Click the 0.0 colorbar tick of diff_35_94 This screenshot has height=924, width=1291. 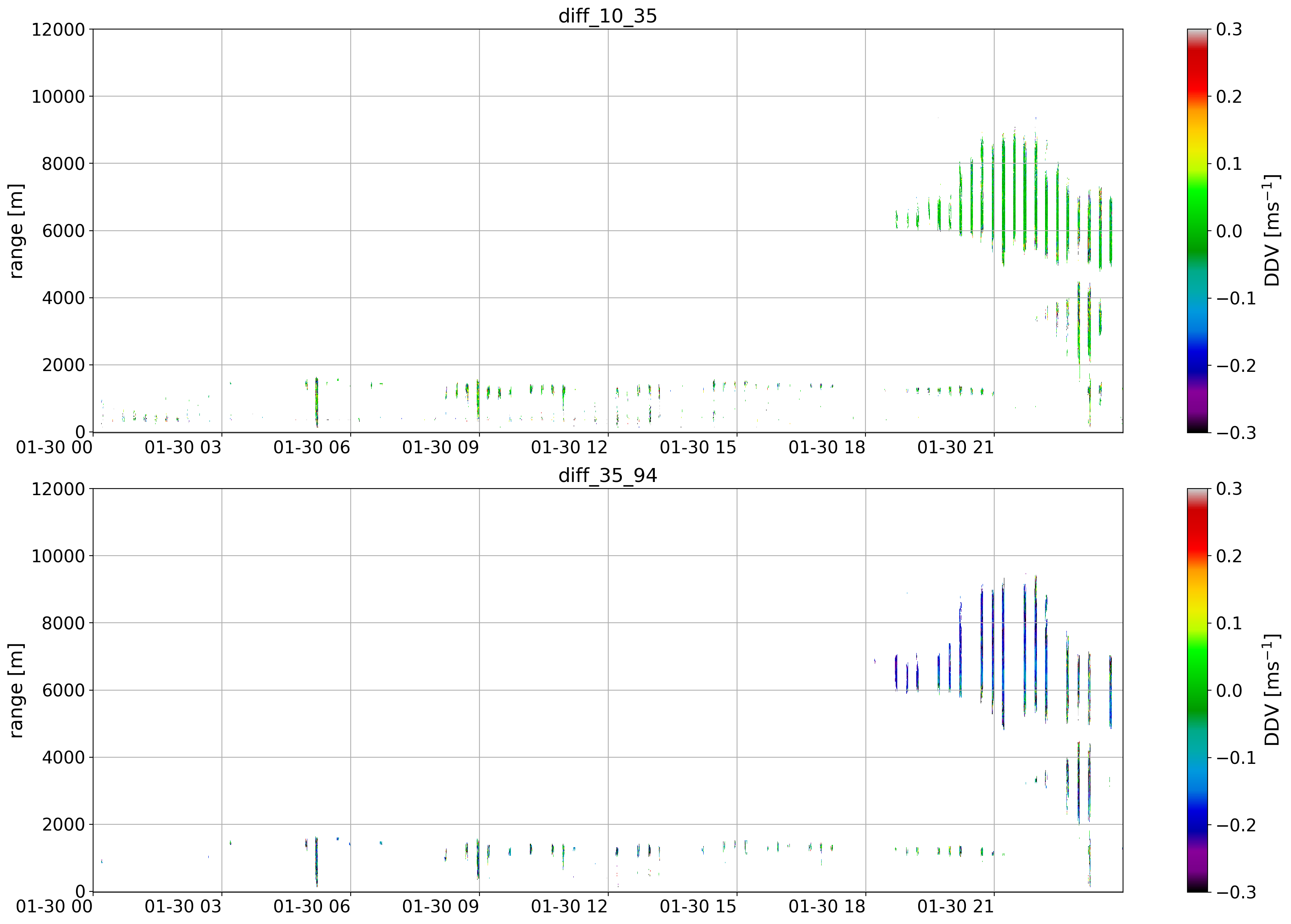(1230, 690)
